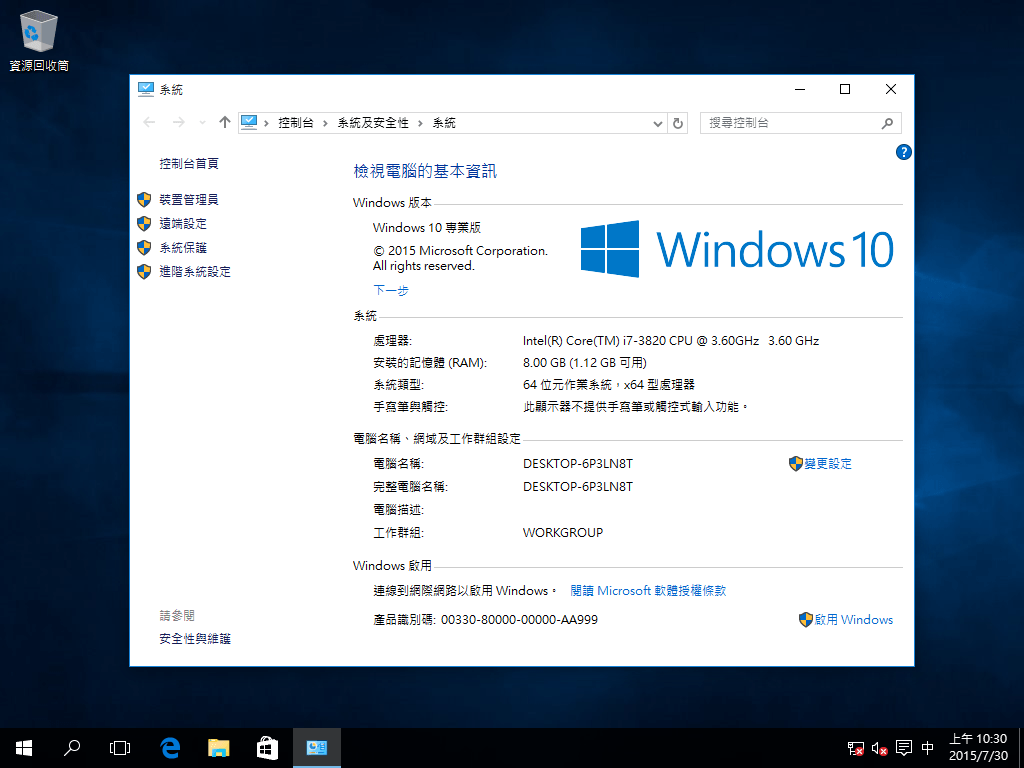
Task: Open Action Center notifications icon
Action: coord(904,748)
